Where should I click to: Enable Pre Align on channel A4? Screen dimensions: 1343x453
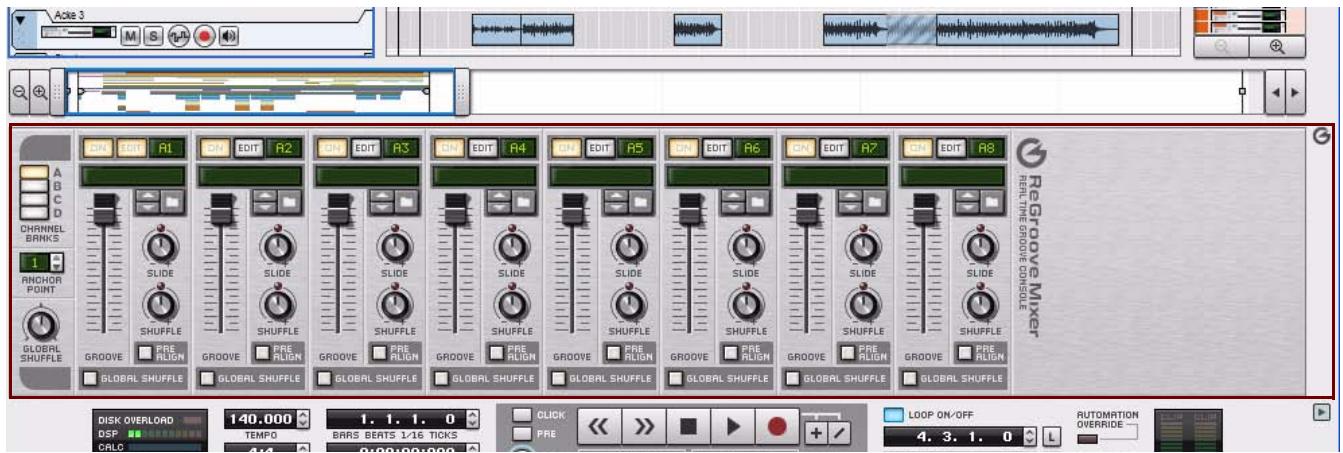(495, 352)
